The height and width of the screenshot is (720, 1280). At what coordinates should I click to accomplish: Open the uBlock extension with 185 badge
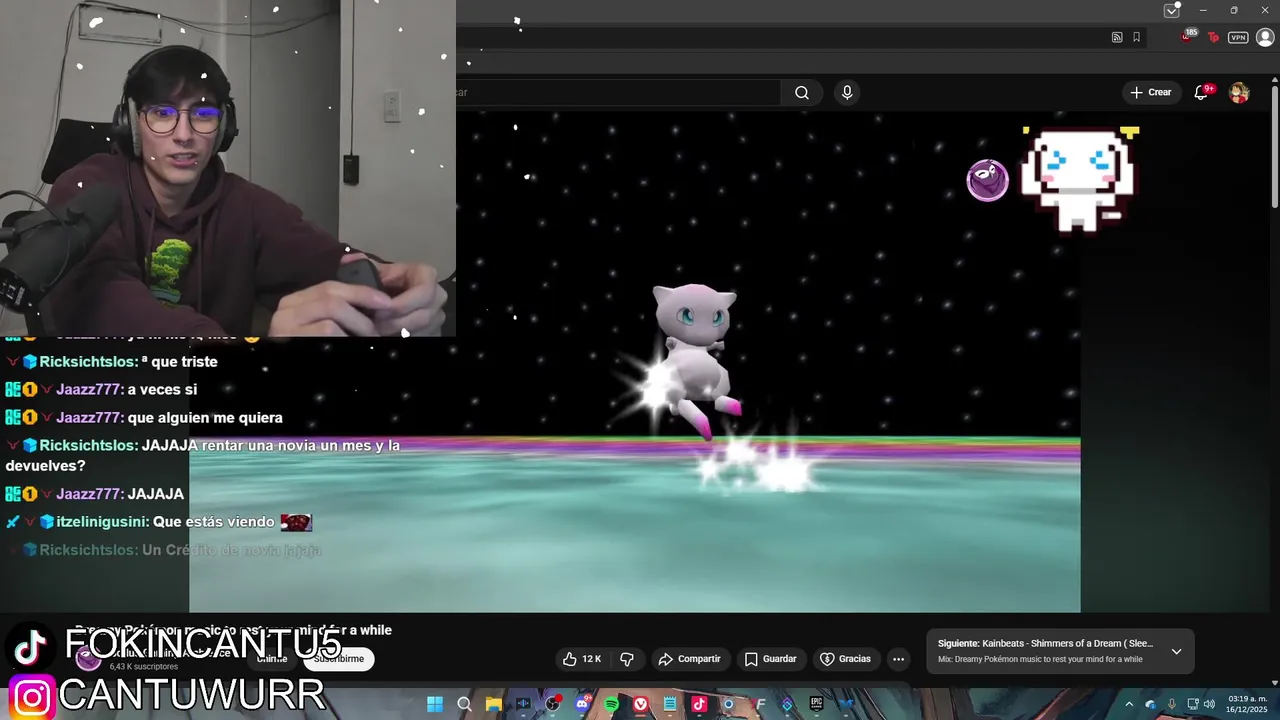coord(1188,36)
